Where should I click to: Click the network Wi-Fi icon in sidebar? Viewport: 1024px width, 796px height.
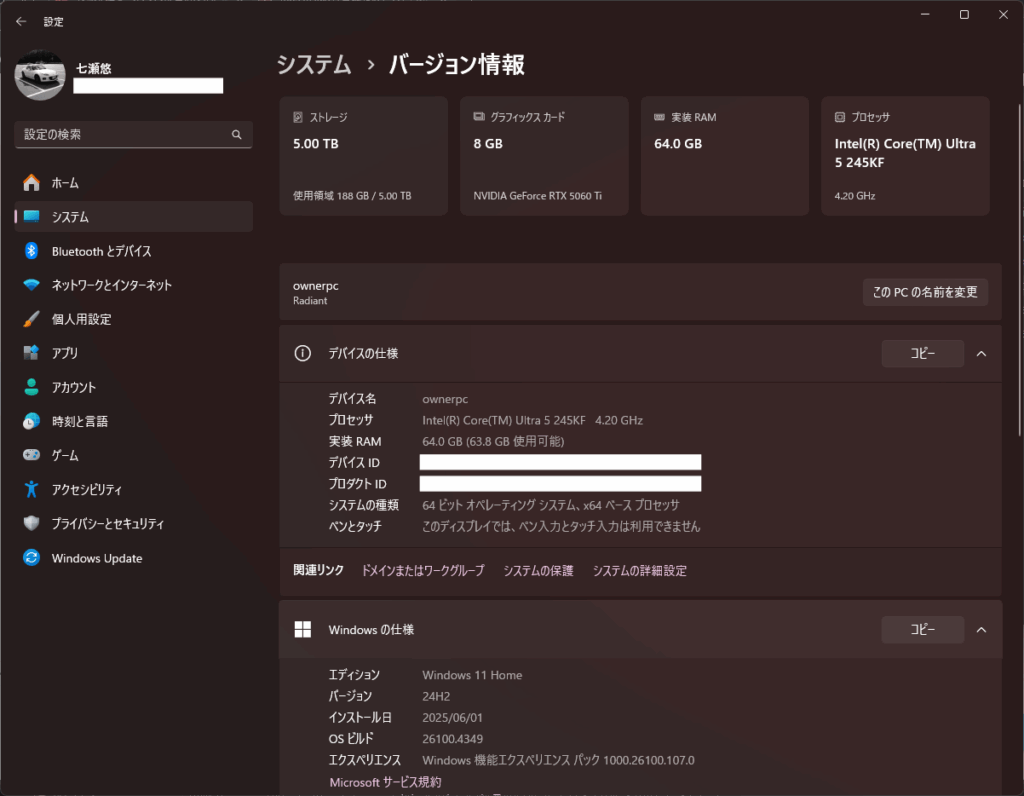click(31, 285)
